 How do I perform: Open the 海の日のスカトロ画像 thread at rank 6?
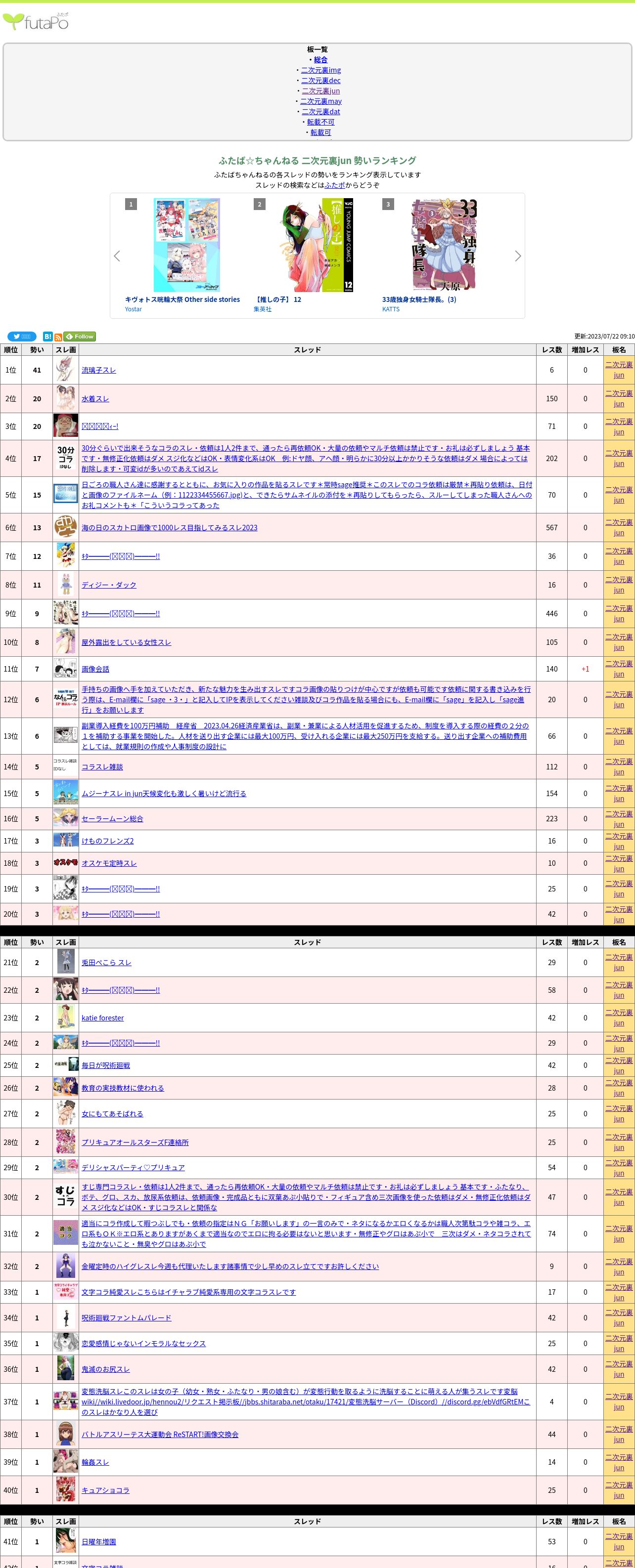[x=170, y=528]
